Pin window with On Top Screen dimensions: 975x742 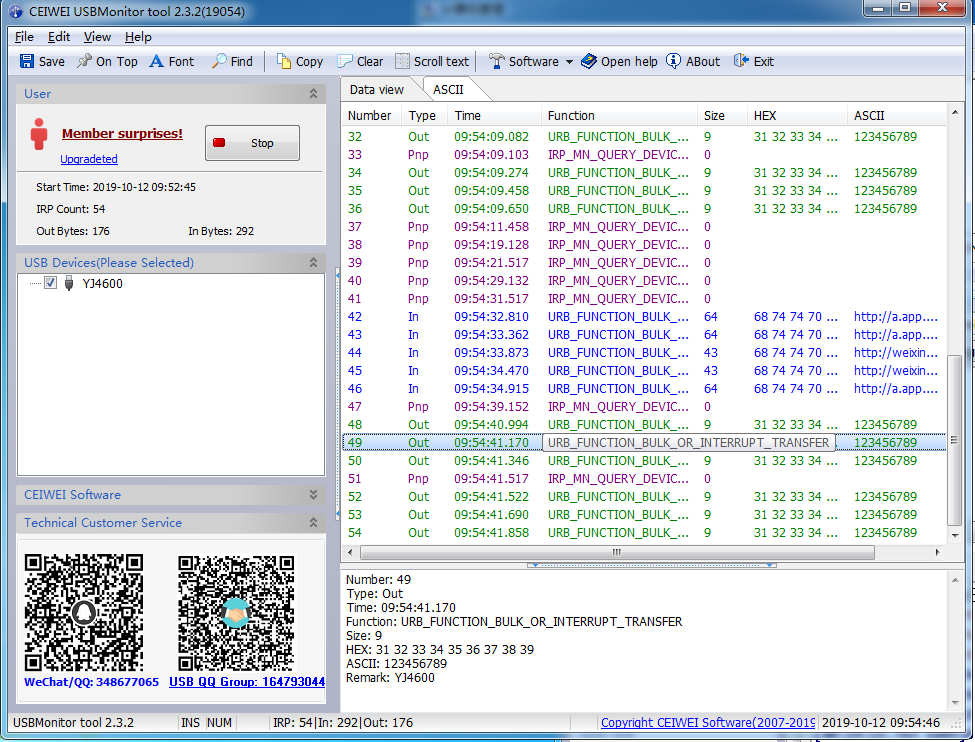click(x=107, y=61)
